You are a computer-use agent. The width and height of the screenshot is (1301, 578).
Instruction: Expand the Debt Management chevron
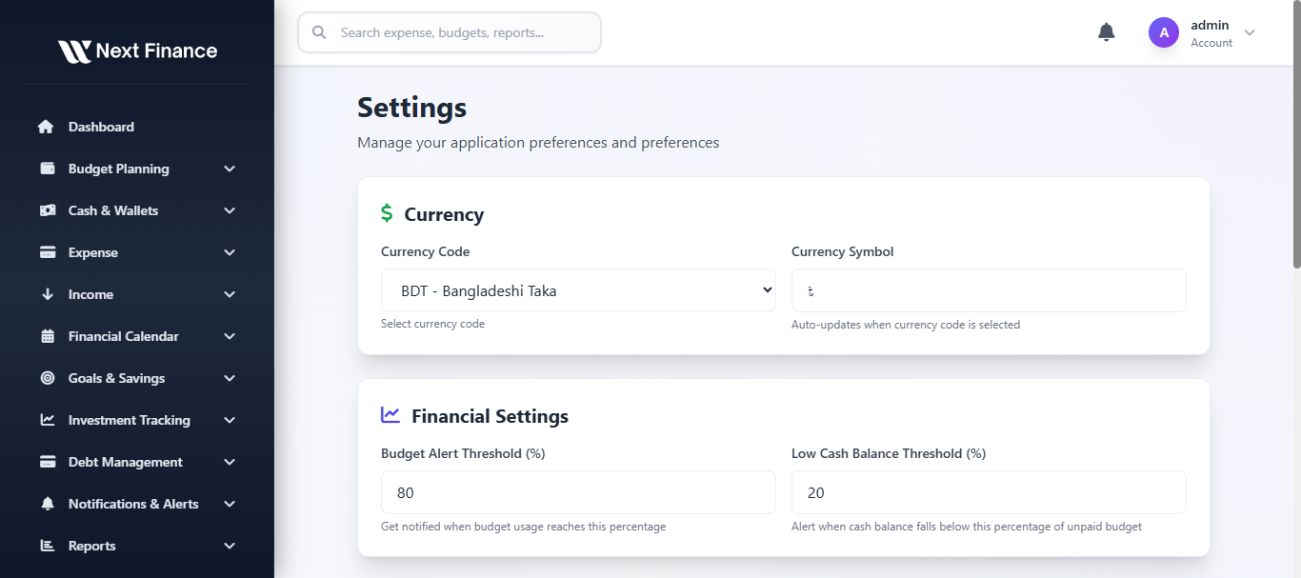[x=229, y=463]
